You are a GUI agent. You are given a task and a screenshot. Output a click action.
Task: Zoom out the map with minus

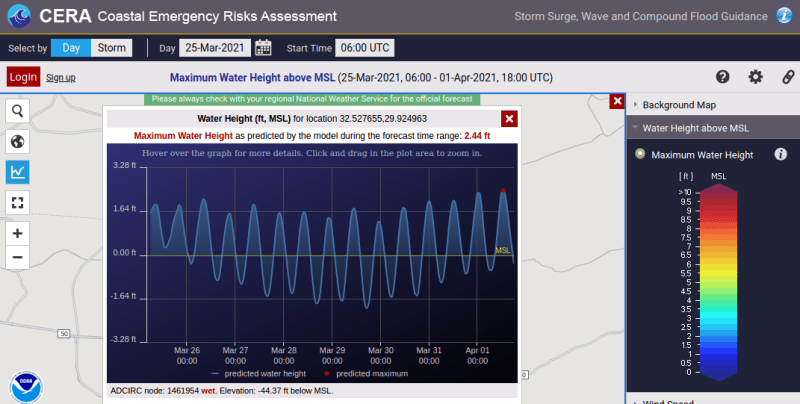(x=17, y=257)
